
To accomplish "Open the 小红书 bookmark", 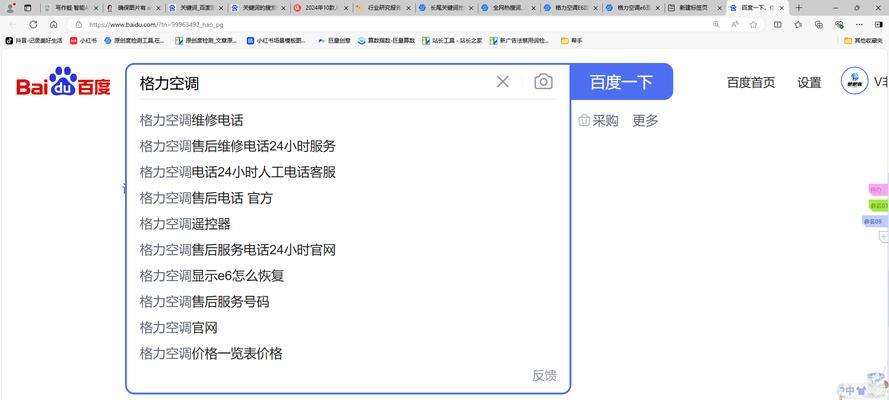I will pyautogui.click(x=83, y=41).
